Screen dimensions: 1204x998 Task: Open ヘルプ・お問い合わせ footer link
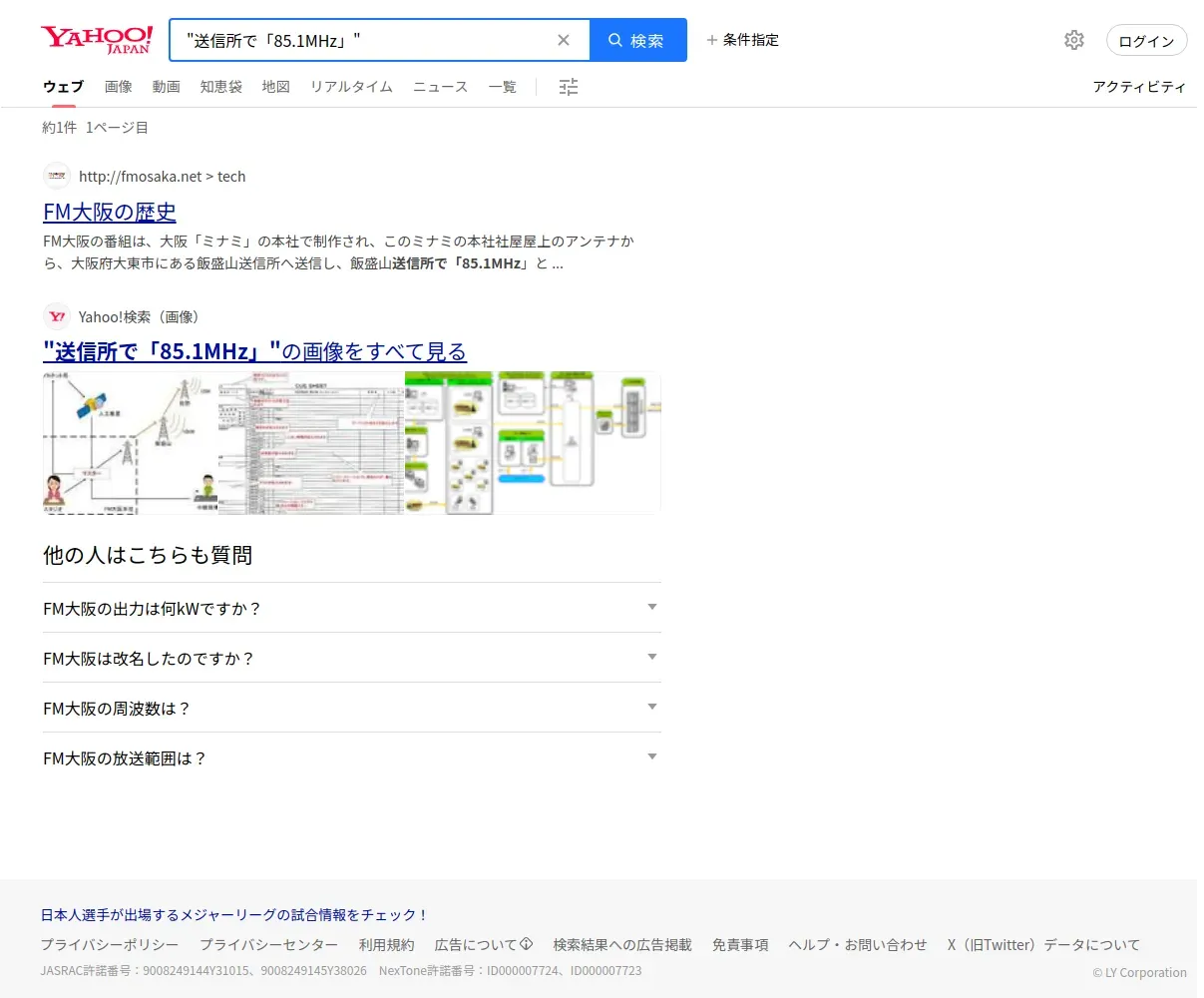[858, 944]
